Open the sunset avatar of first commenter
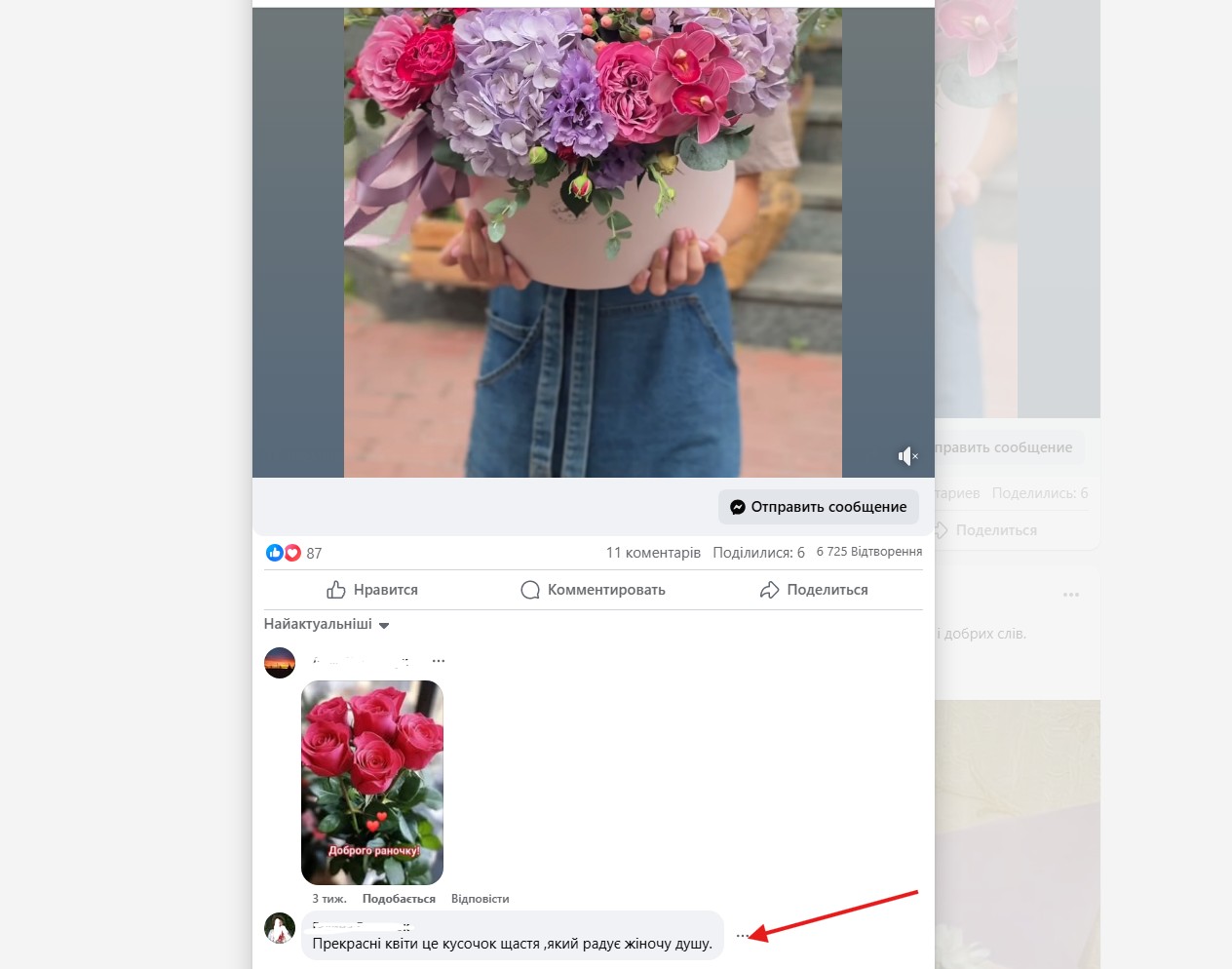 pos(280,663)
